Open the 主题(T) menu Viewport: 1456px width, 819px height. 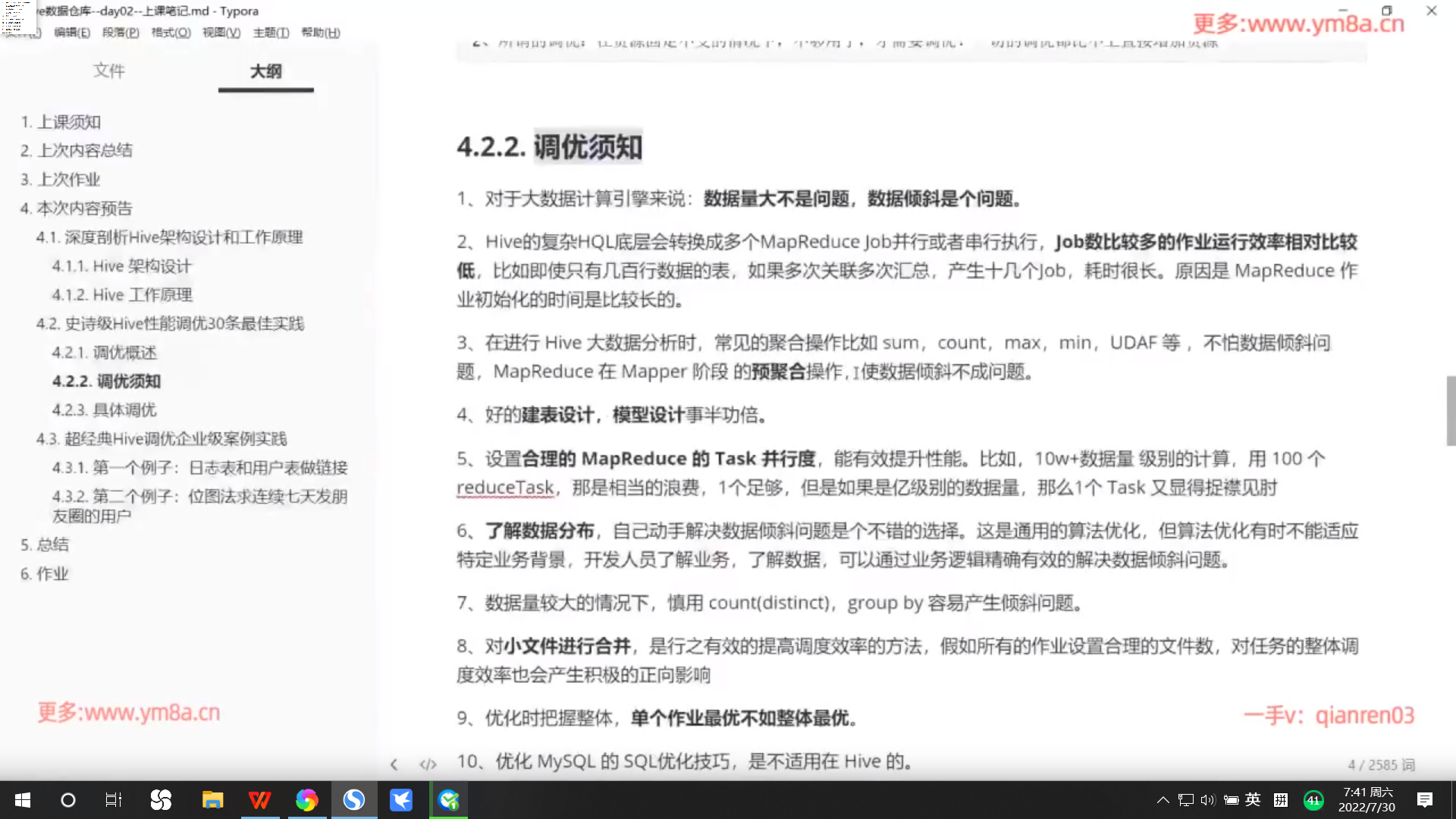[x=271, y=33]
